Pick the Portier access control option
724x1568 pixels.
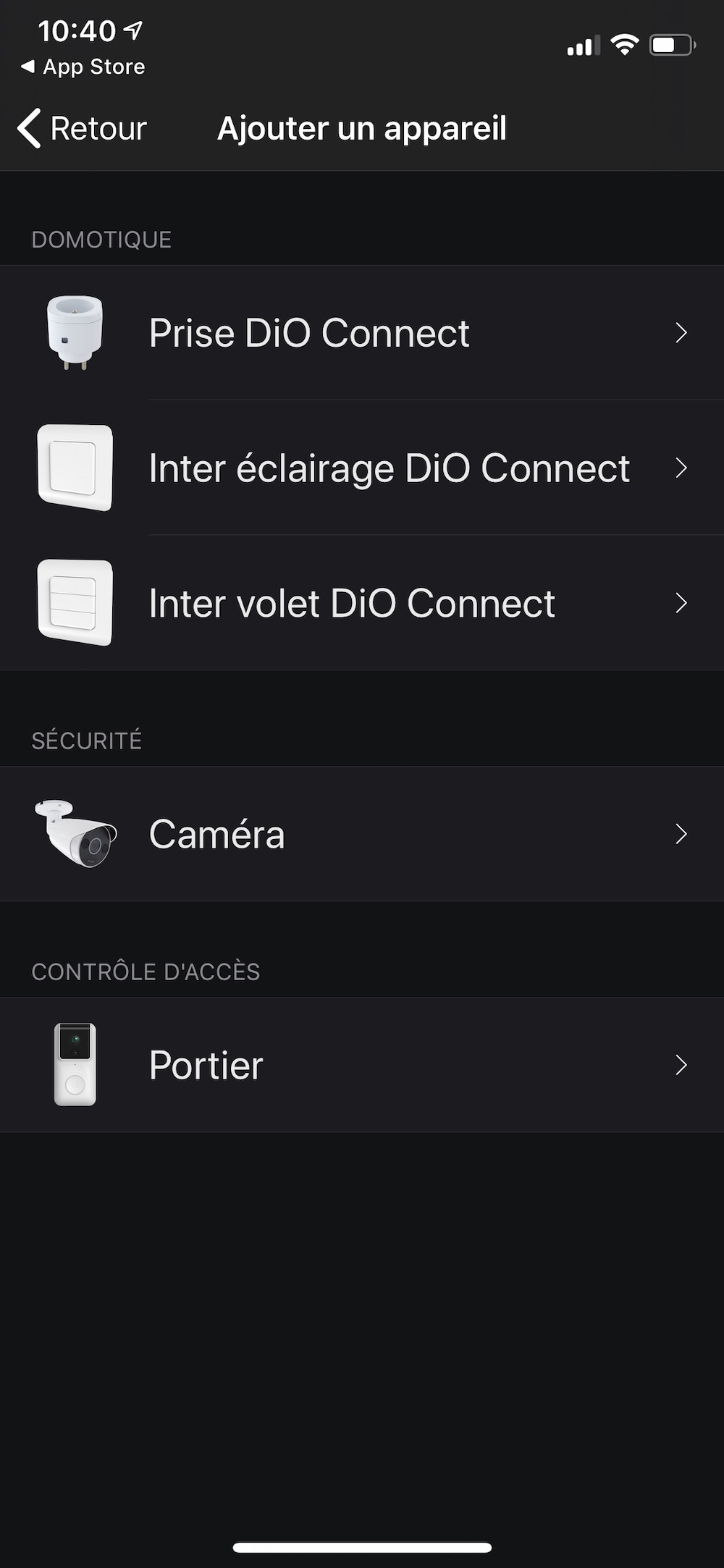(206, 1065)
